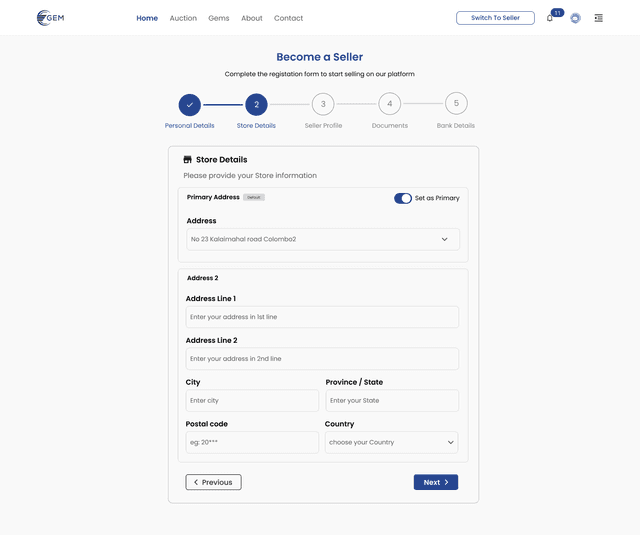This screenshot has width=640, height=535.
Task: Click the Next button
Action: click(436, 482)
